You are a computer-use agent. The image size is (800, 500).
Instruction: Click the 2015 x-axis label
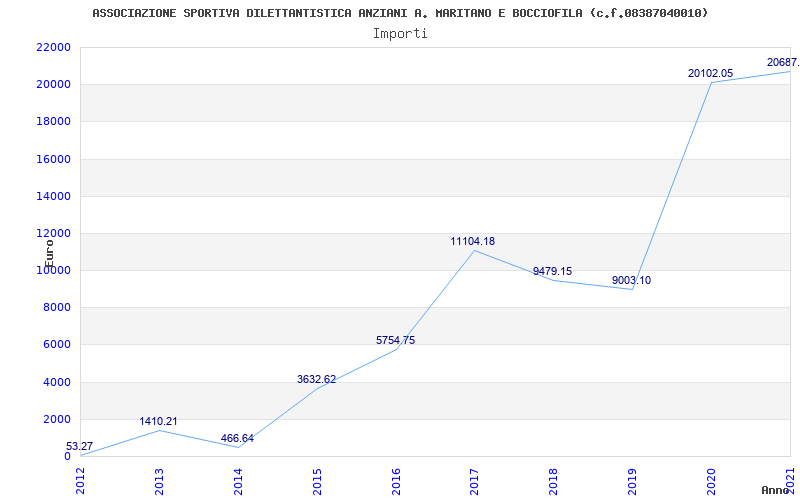[317, 481]
